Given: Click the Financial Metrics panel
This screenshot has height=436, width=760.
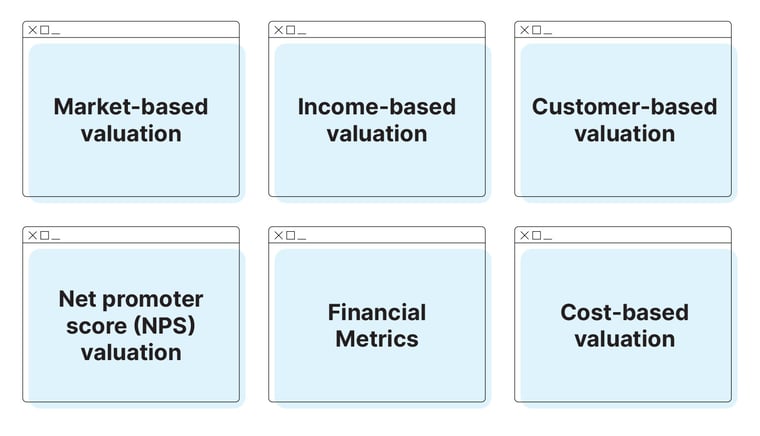Looking at the screenshot, I should [x=377, y=325].
